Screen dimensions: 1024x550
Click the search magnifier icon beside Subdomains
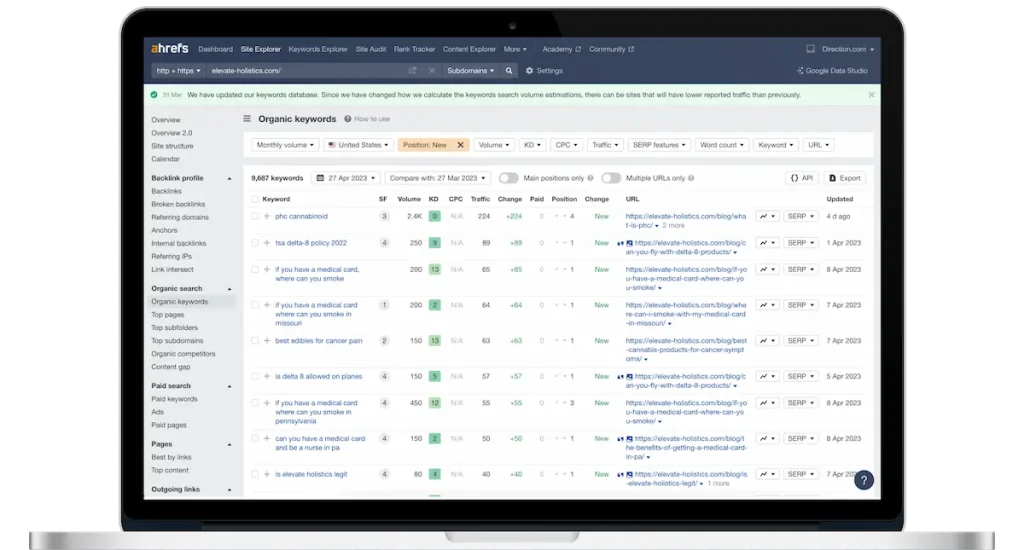(x=508, y=71)
